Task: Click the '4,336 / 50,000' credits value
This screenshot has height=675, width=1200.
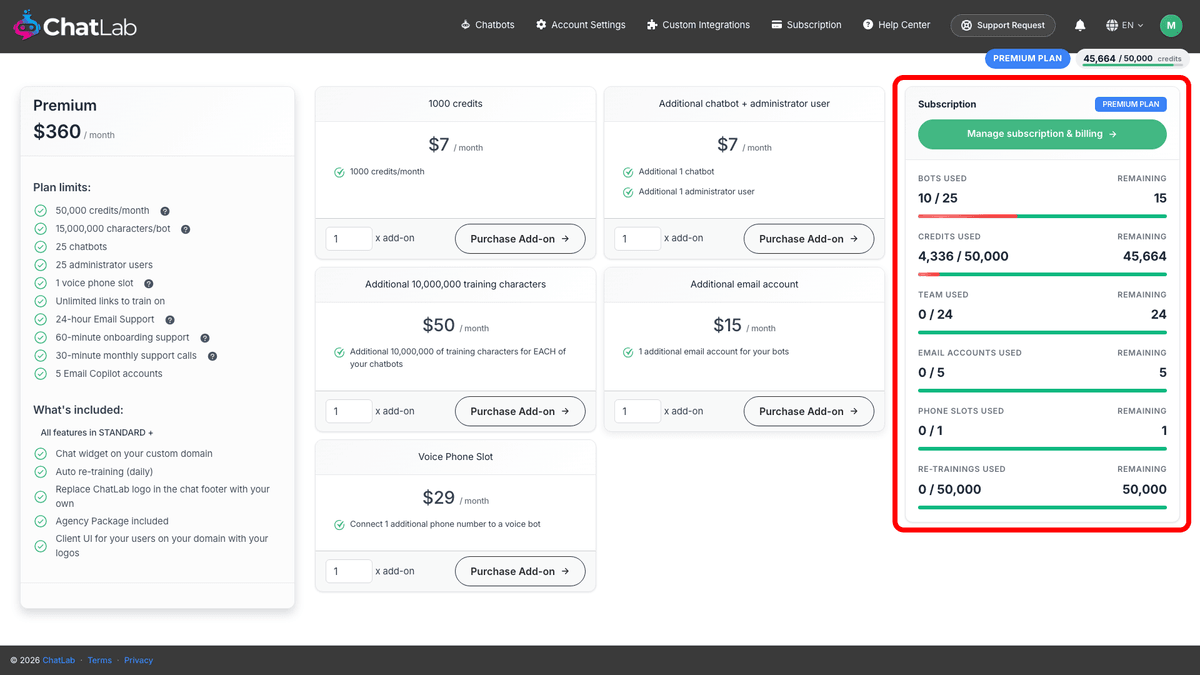Action: (963, 256)
